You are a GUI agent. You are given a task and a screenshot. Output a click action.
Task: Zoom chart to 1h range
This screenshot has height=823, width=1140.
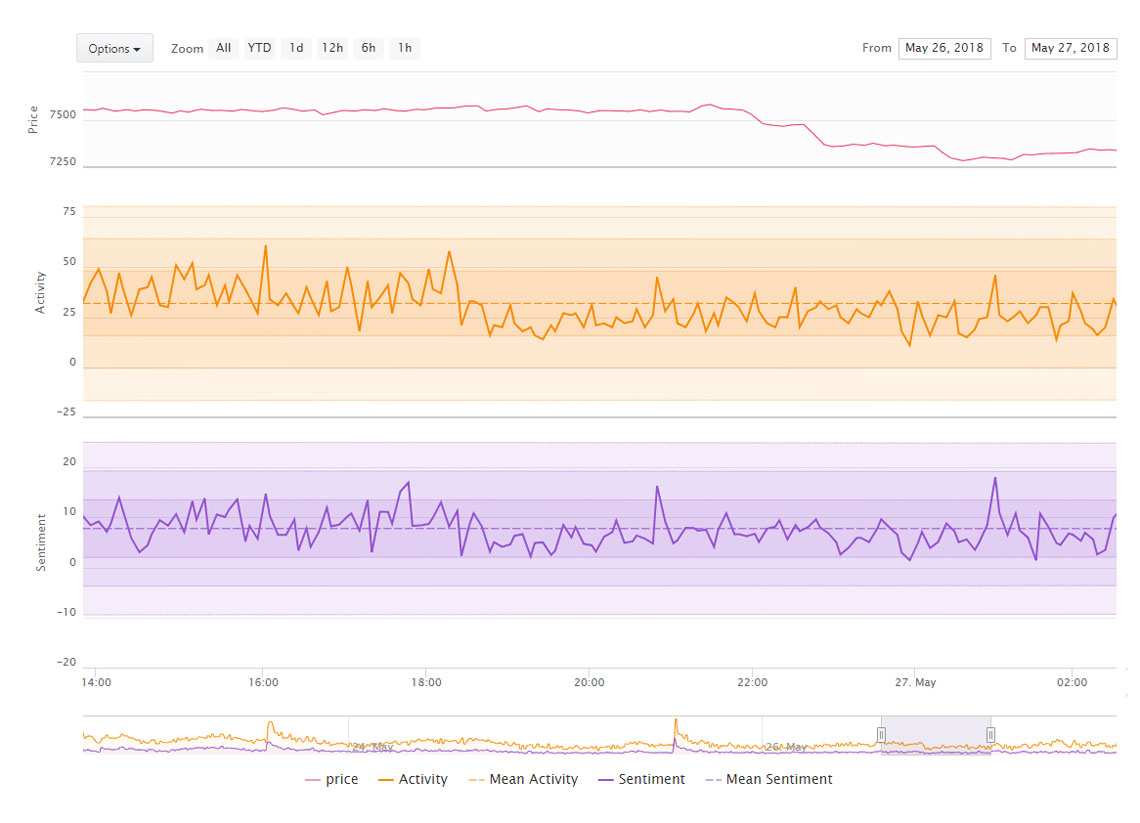point(404,48)
